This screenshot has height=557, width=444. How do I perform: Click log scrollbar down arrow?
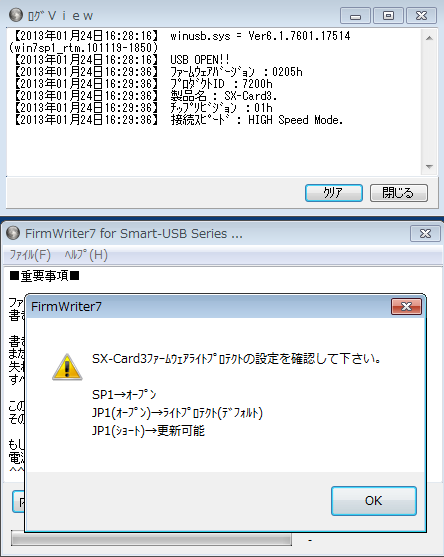point(429,167)
